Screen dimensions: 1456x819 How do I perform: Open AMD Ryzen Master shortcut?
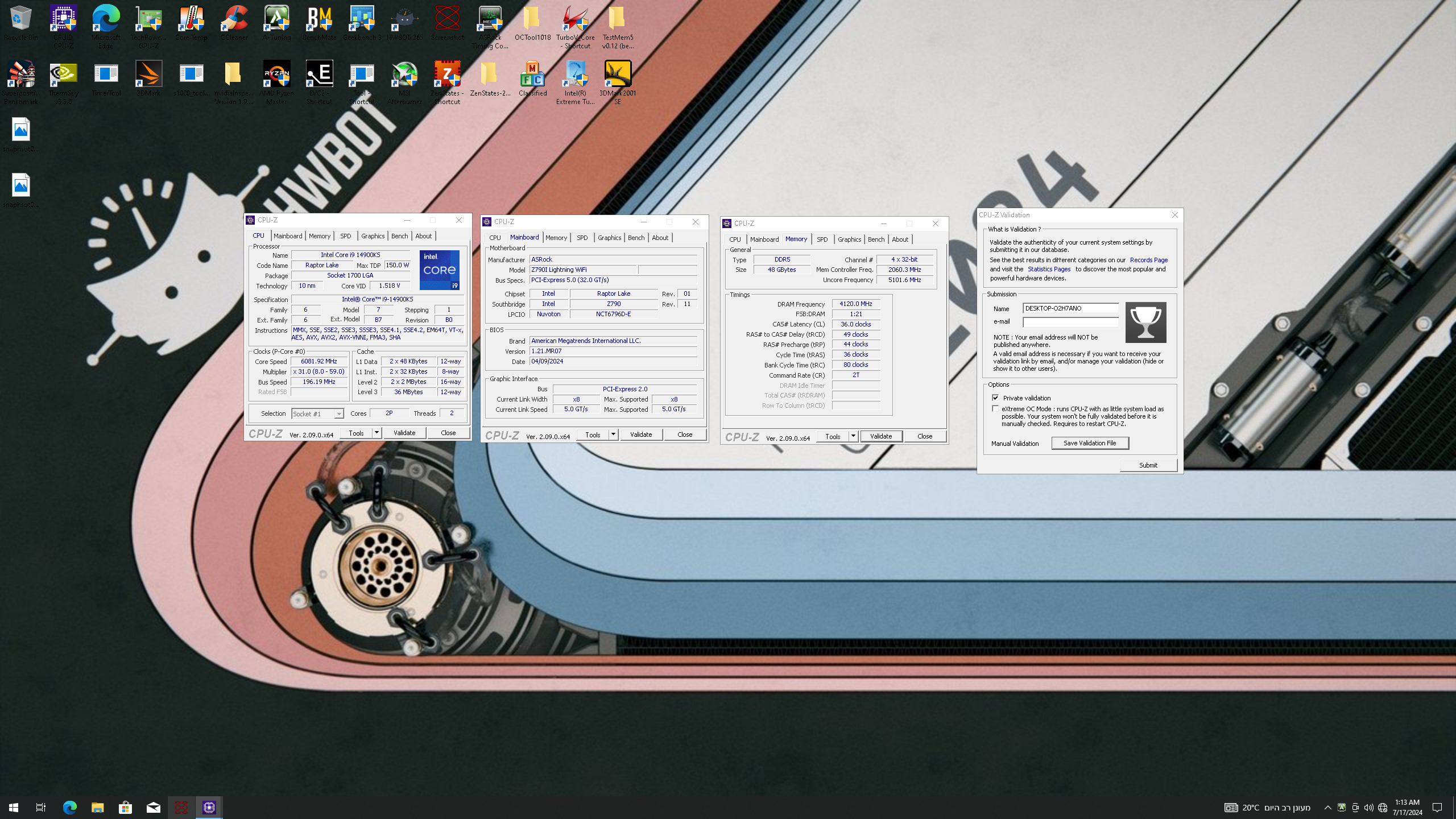pyautogui.click(x=276, y=82)
